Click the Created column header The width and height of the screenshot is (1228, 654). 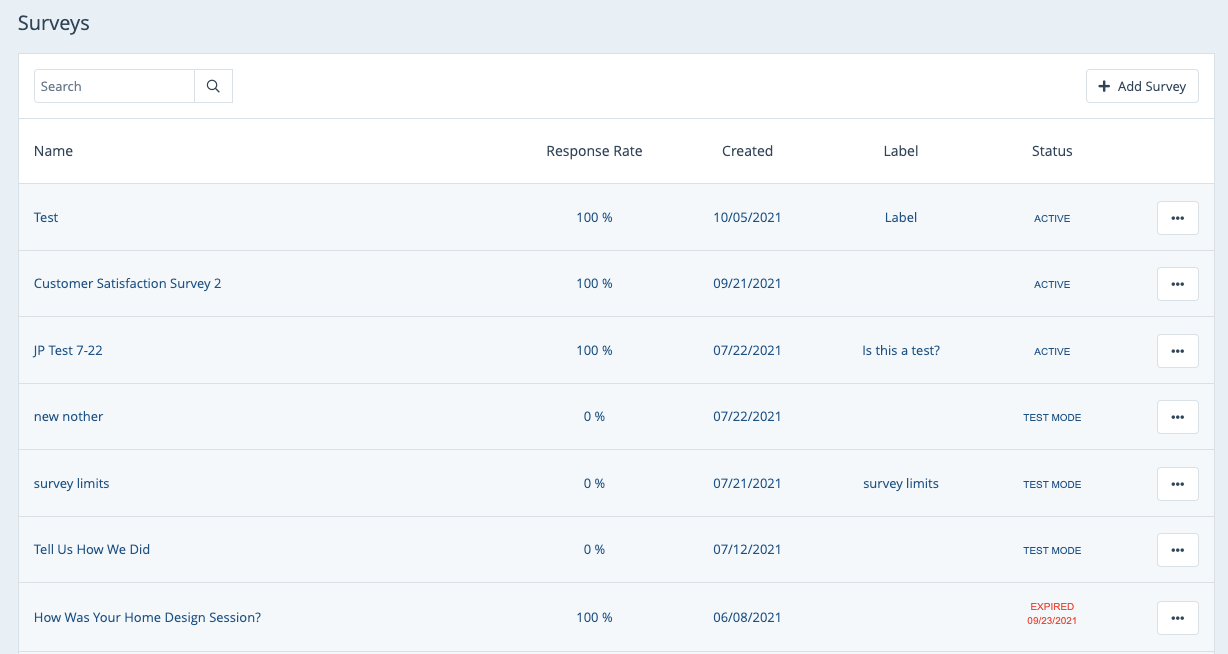(x=747, y=151)
